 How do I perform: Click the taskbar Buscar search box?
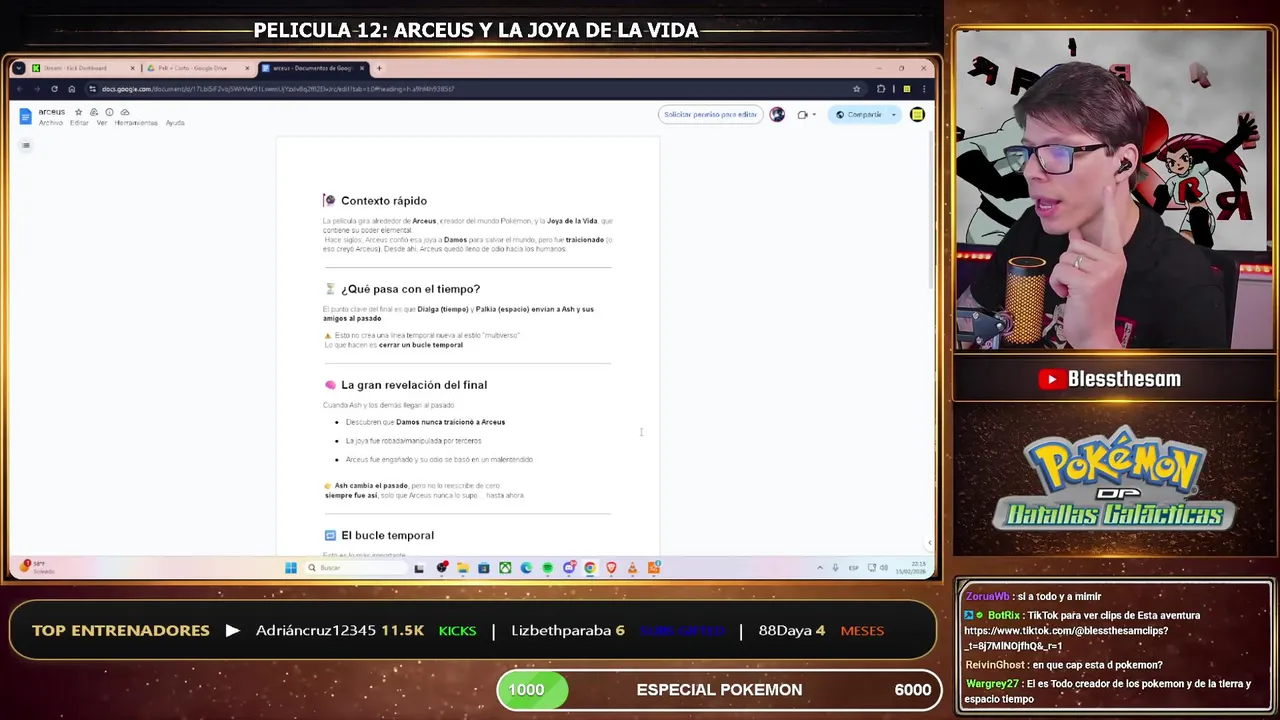[x=355, y=568]
